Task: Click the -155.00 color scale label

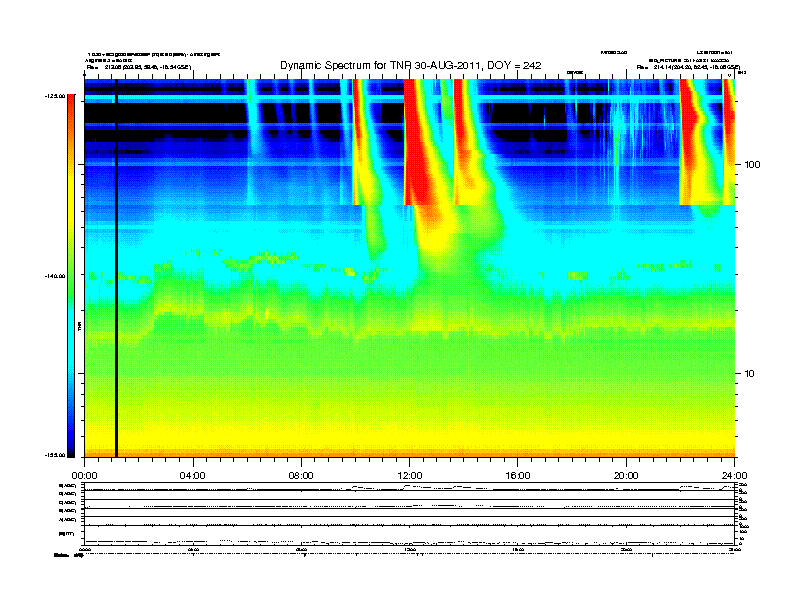Action: point(55,455)
